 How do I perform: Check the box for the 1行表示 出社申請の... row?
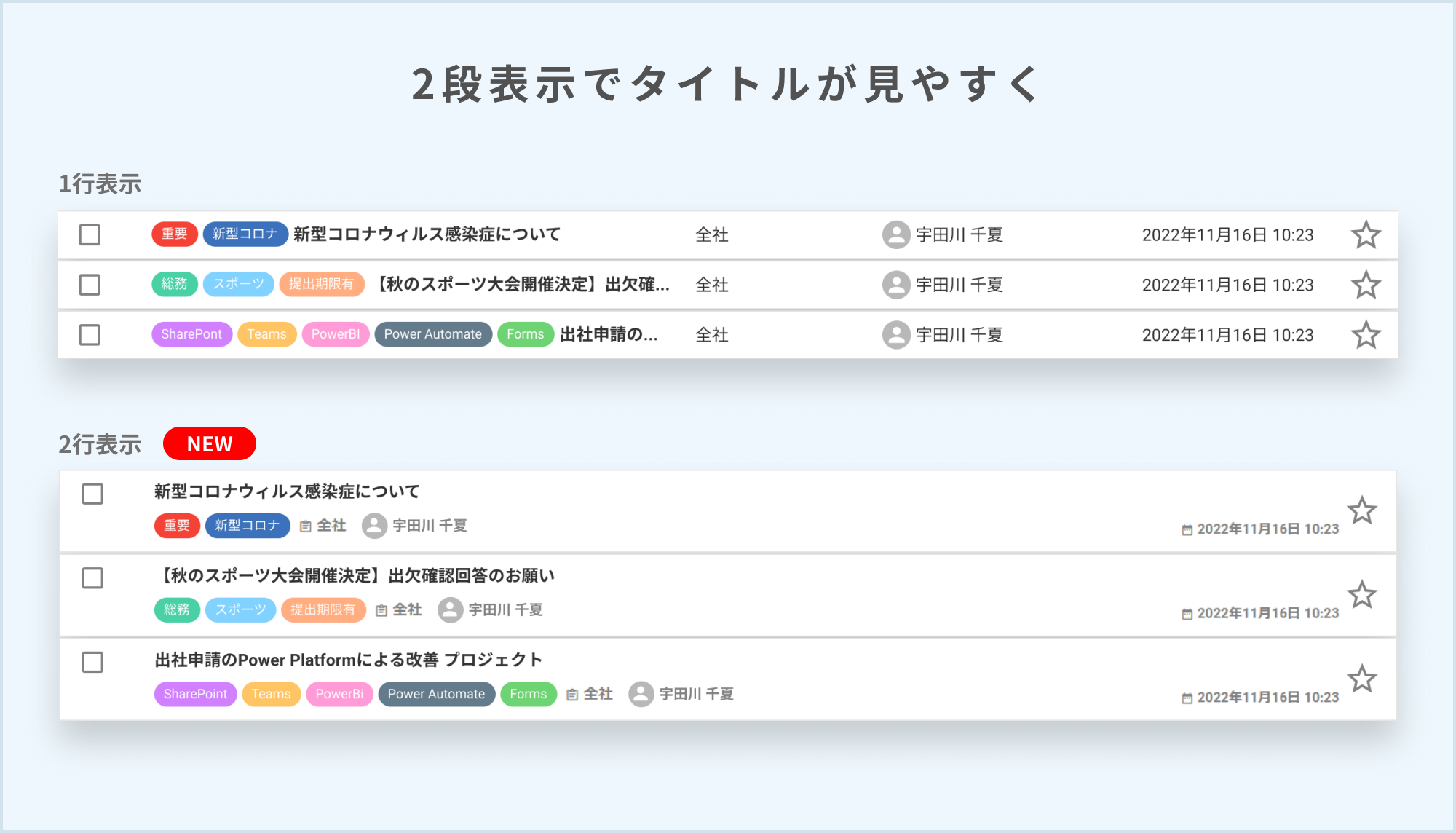click(x=90, y=335)
